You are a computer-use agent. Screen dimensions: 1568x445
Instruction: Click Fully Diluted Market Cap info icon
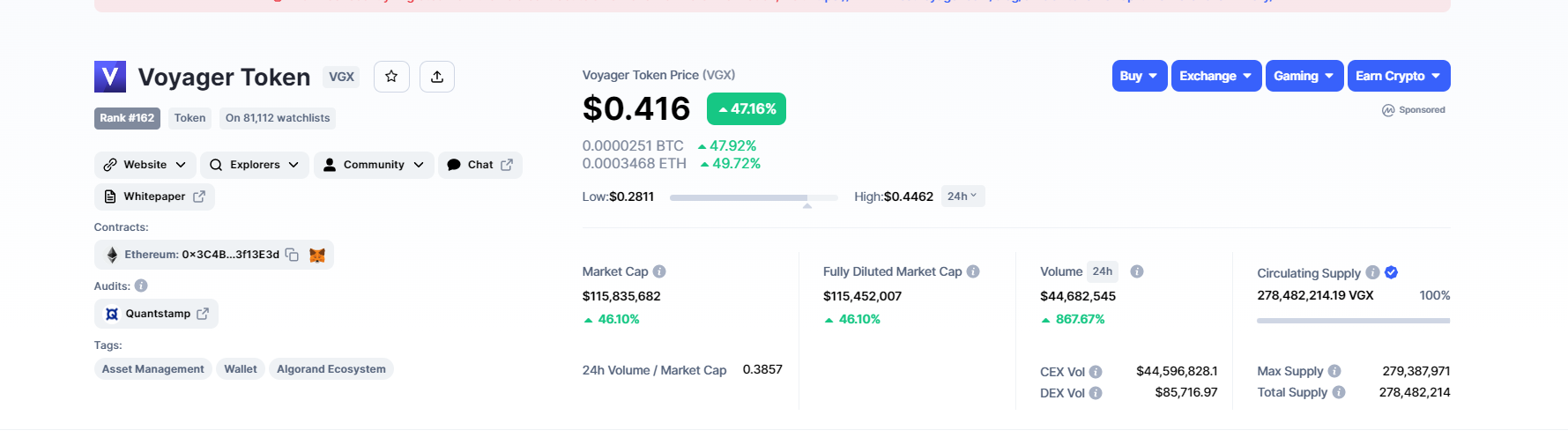pos(973,271)
